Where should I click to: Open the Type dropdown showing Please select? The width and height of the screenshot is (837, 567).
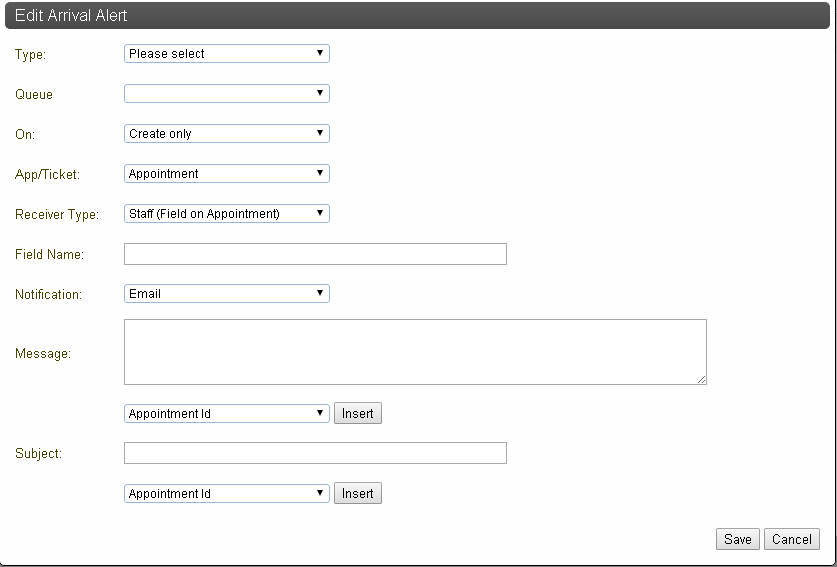point(227,53)
